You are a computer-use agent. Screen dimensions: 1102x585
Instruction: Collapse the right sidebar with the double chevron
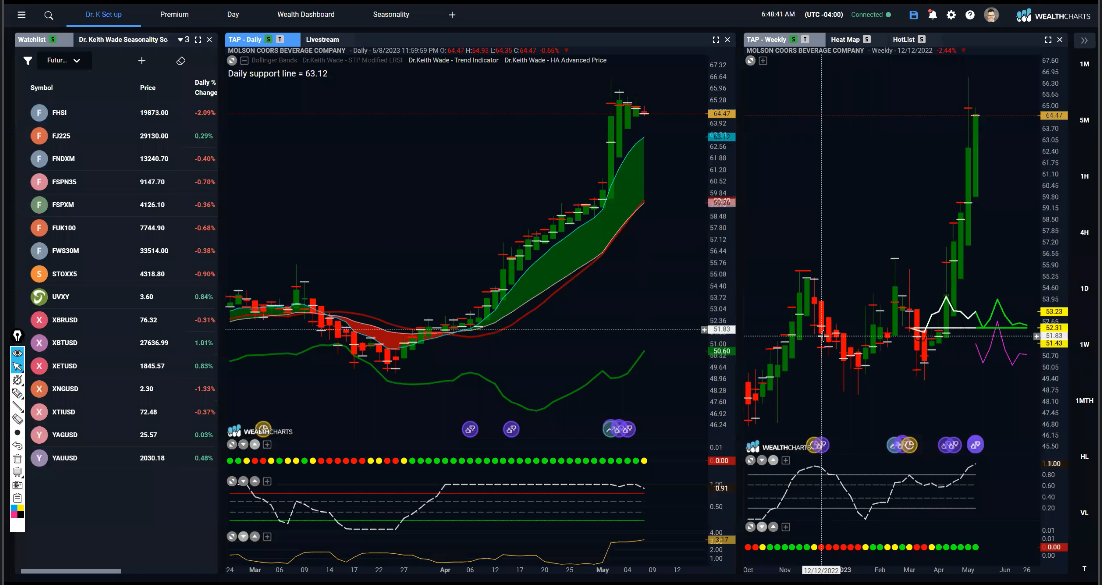1084,41
